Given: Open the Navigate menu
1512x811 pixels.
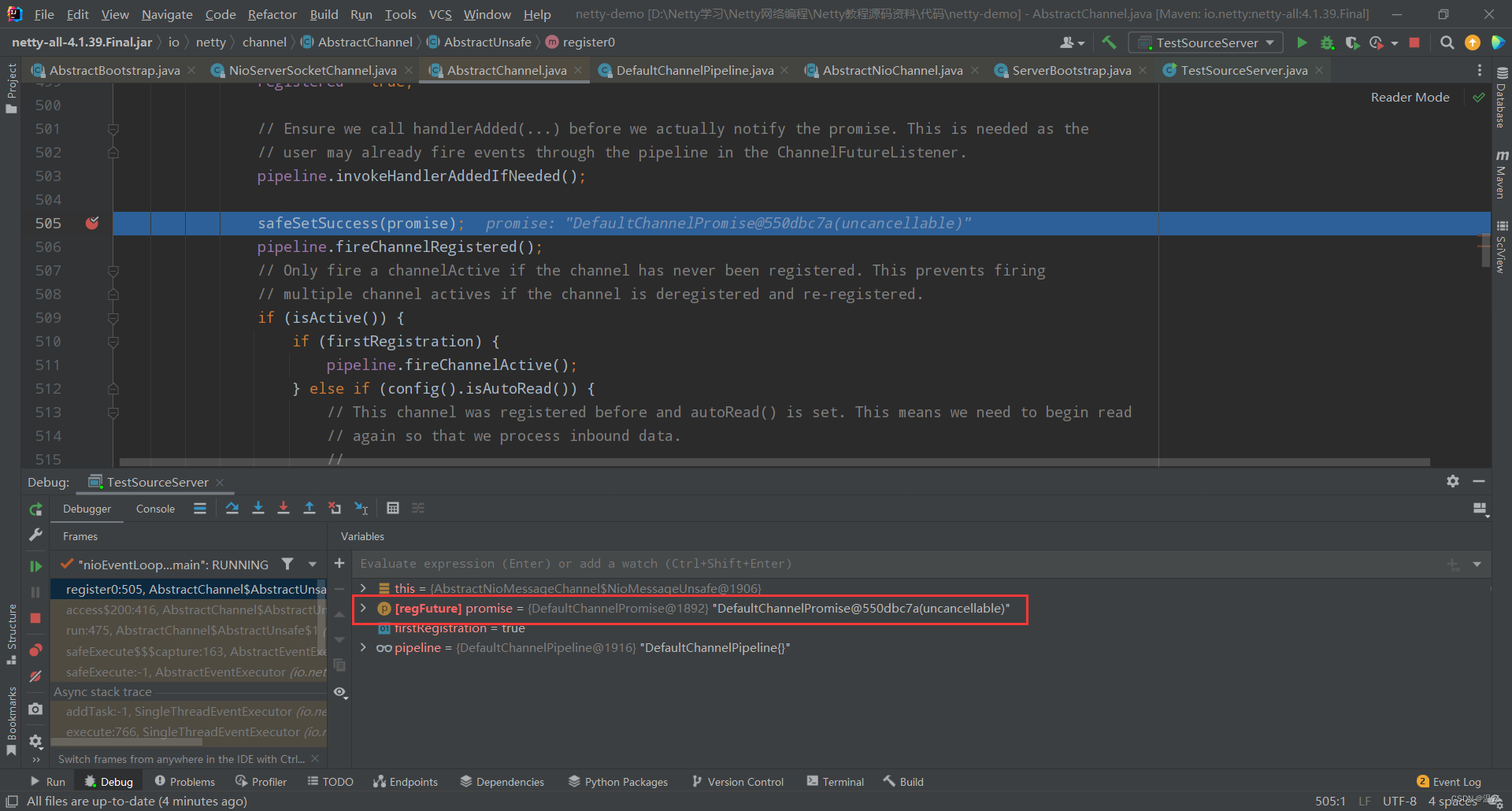Looking at the screenshot, I should tap(167, 14).
